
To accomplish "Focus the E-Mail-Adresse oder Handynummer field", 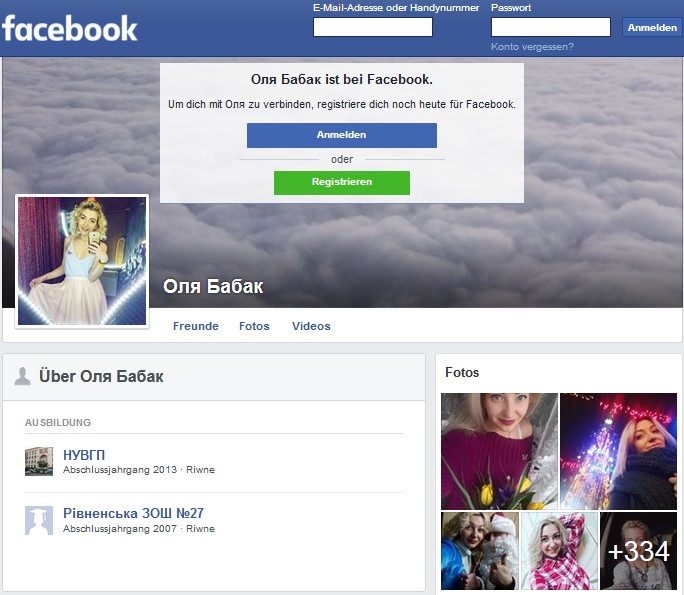I will (x=373, y=27).
